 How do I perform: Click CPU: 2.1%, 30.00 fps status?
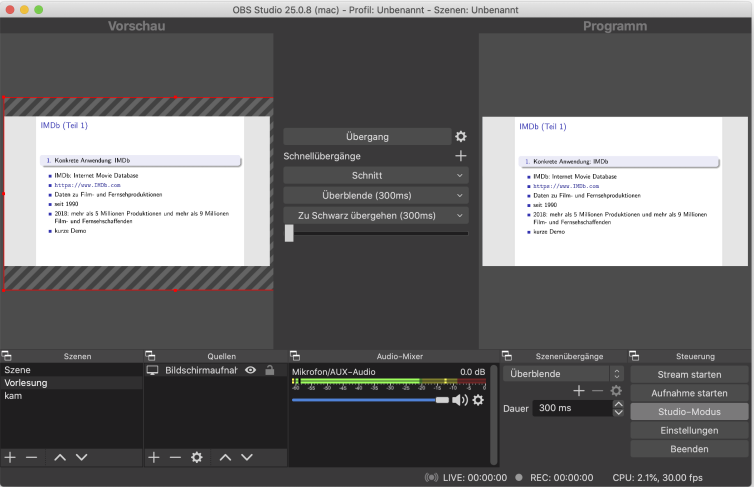tap(657, 477)
